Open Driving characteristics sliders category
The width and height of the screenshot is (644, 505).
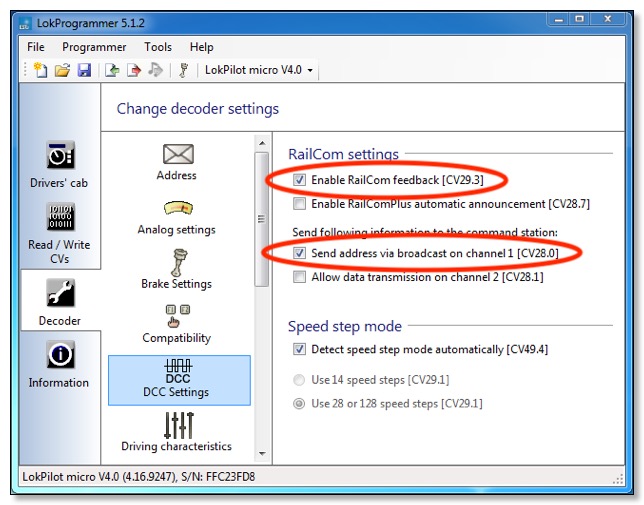177,432
